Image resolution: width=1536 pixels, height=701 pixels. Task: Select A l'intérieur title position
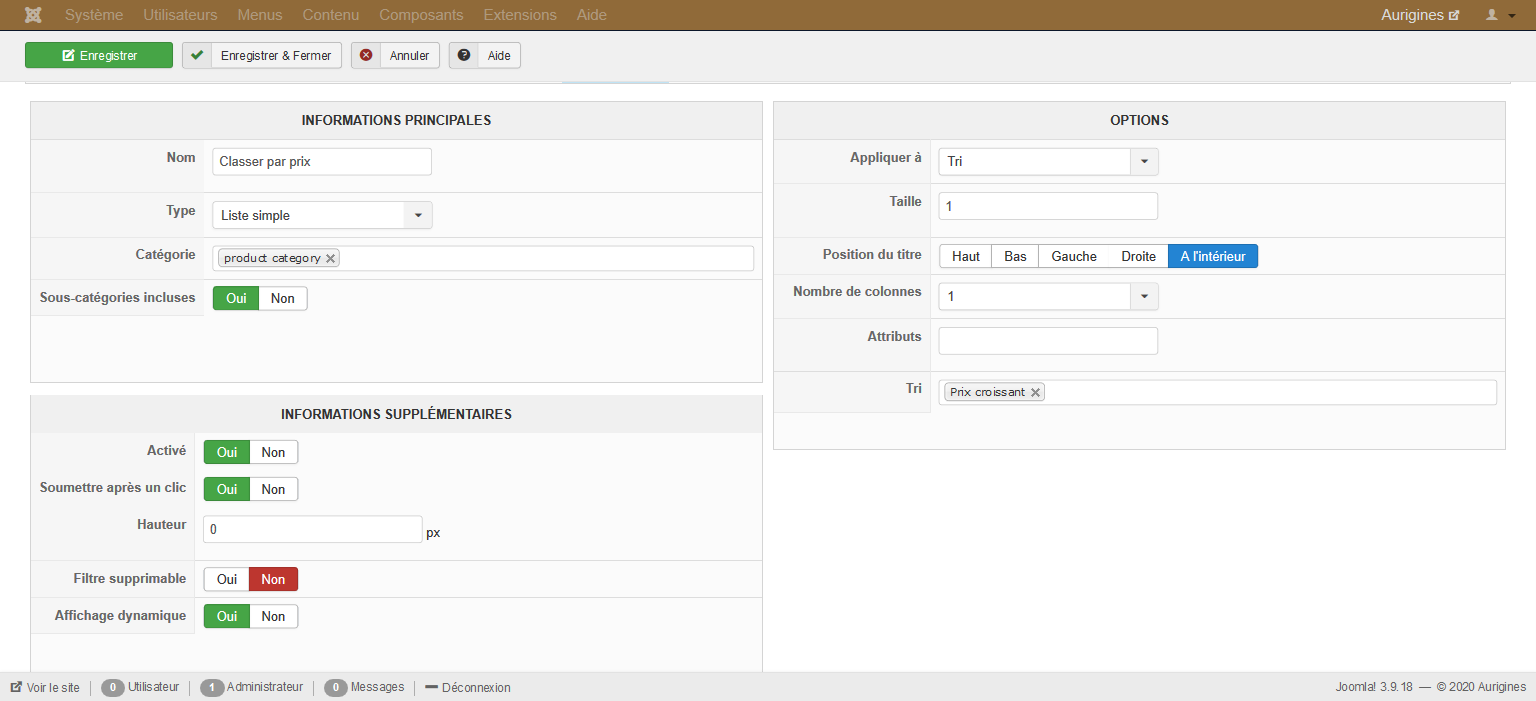[x=1213, y=256]
